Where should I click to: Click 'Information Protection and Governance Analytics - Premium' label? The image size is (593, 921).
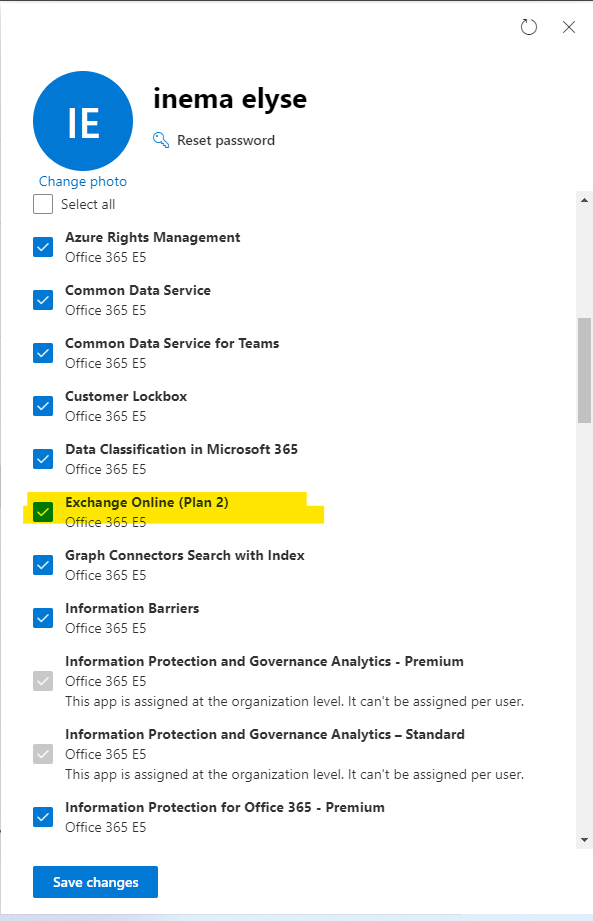click(x=264, y=661)
